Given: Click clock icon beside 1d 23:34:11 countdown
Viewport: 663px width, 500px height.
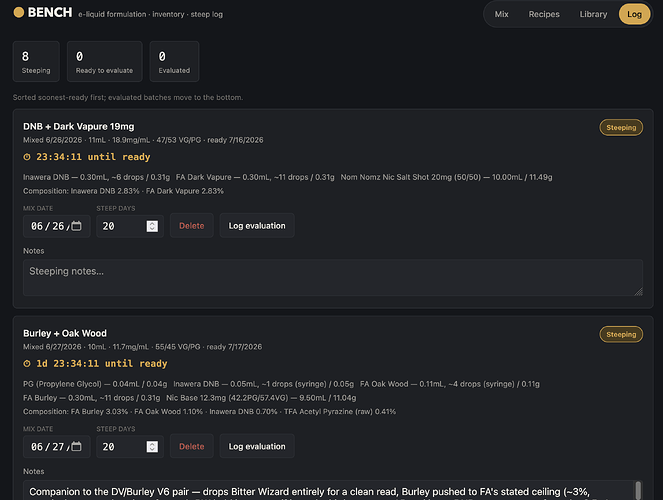Looking at the screenshot, I should [x=27, y=364].
